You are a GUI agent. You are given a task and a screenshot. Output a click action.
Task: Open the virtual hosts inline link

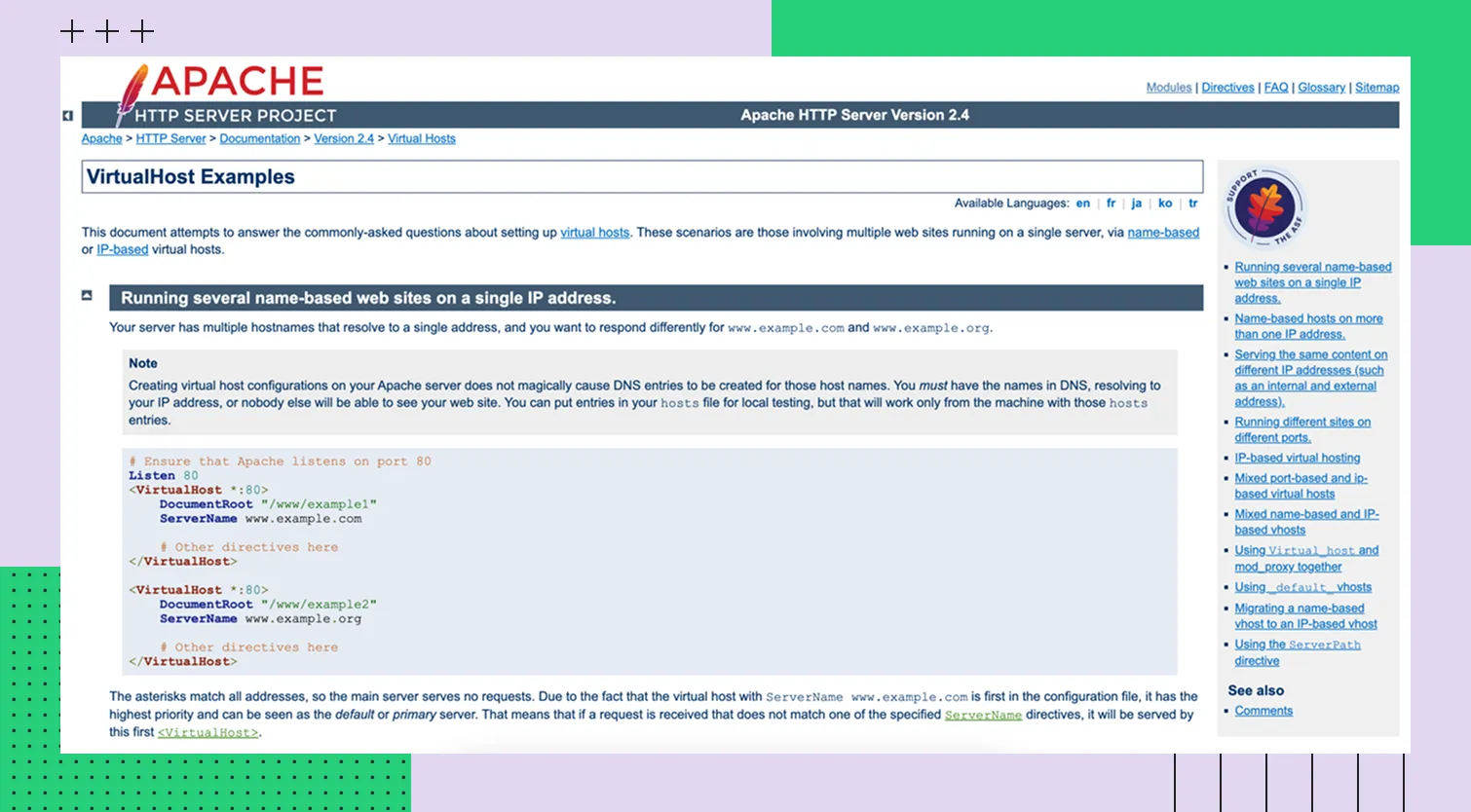coord(594,233)
